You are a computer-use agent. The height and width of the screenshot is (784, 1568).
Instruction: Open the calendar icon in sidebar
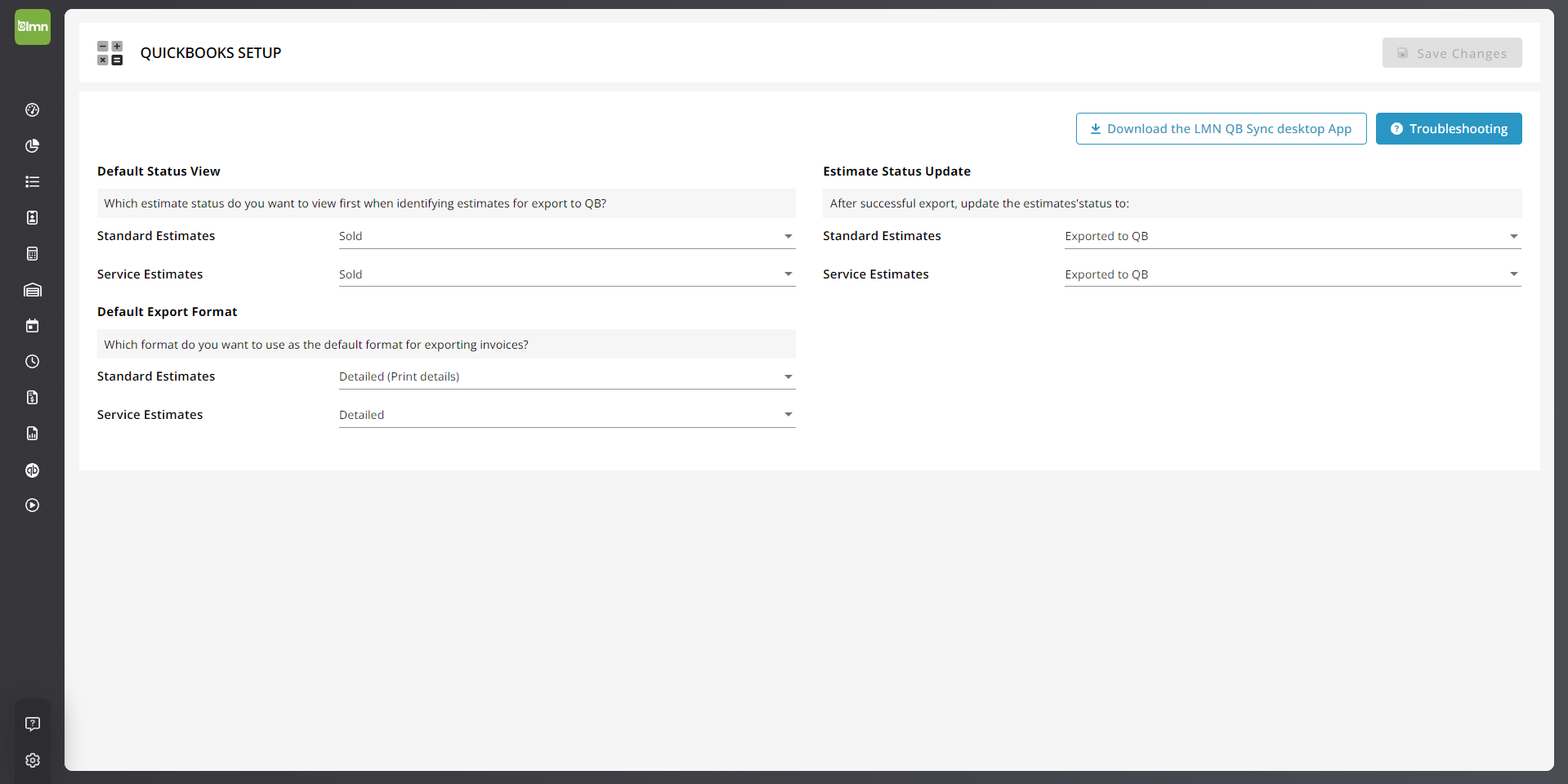[33, 326]
